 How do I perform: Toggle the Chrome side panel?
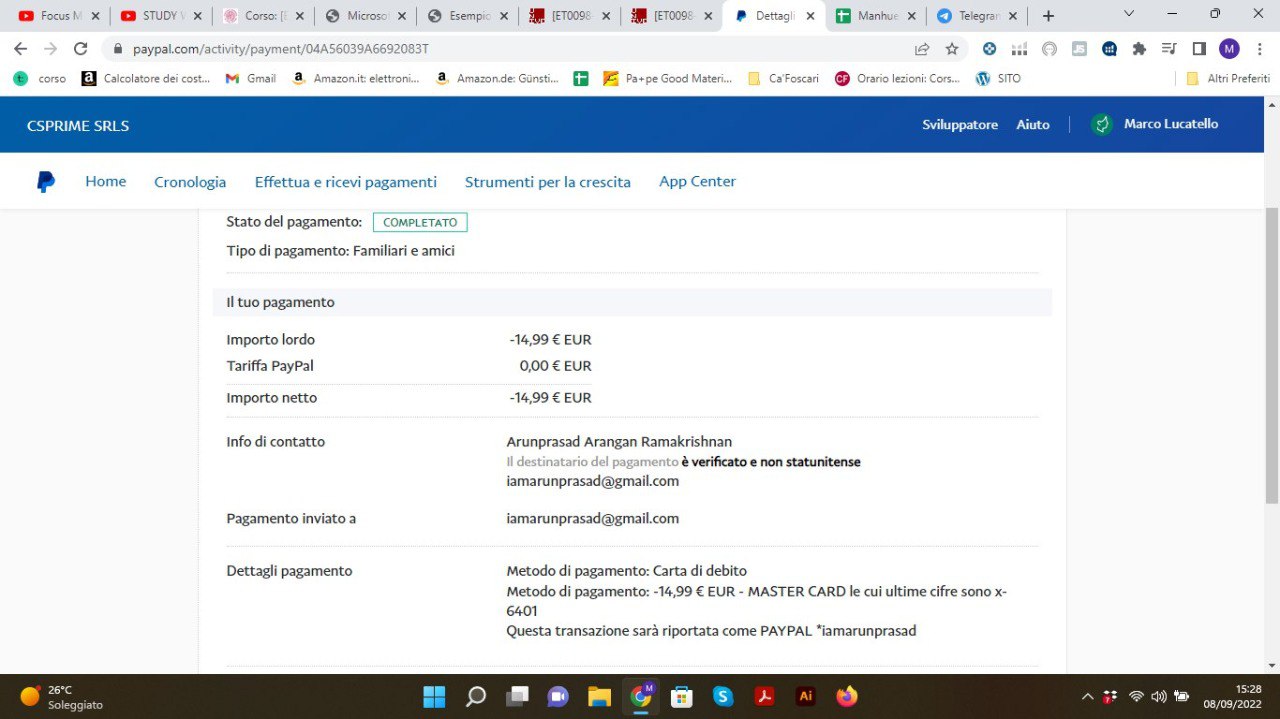pyautogui.click(x=1199, y=49)
